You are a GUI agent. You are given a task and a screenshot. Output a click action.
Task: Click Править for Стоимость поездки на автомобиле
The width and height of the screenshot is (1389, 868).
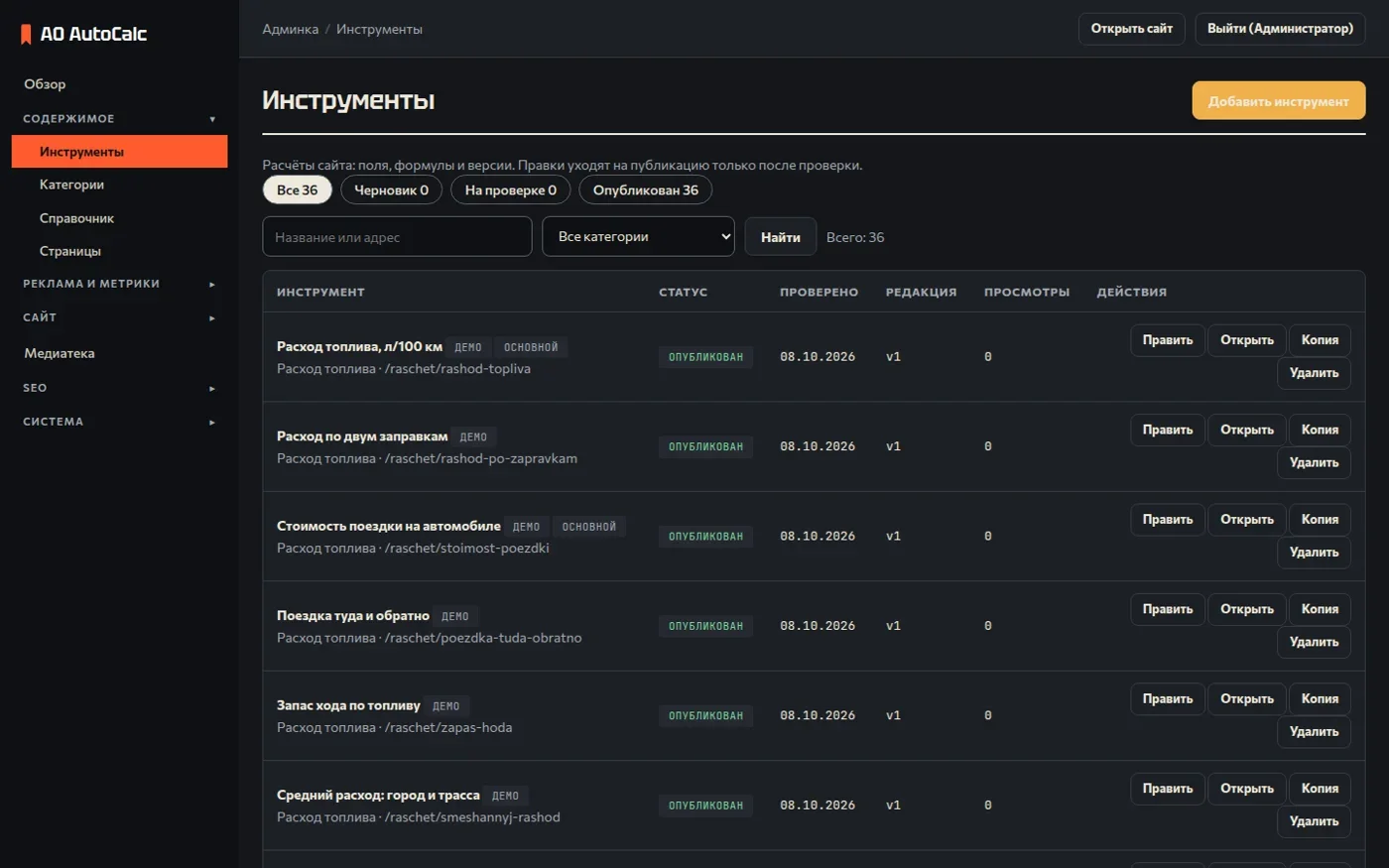(1168, 520)
